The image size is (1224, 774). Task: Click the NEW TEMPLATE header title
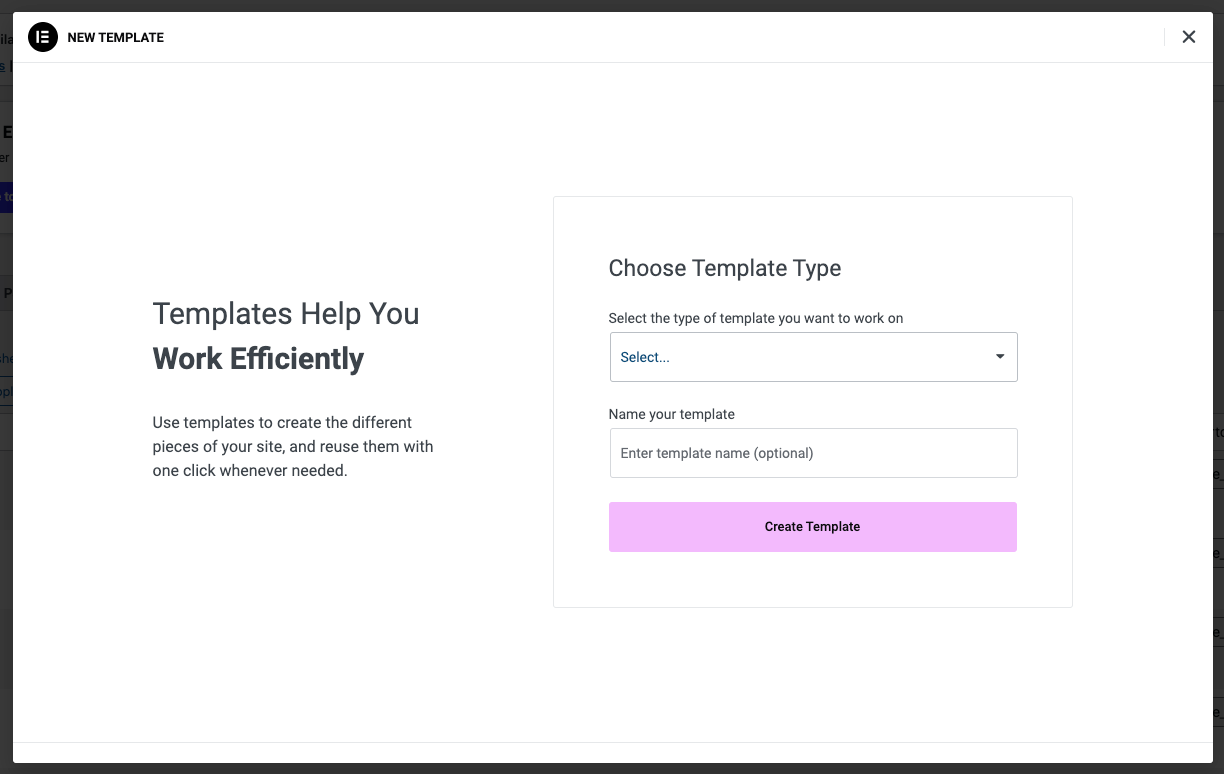(115, 38)
